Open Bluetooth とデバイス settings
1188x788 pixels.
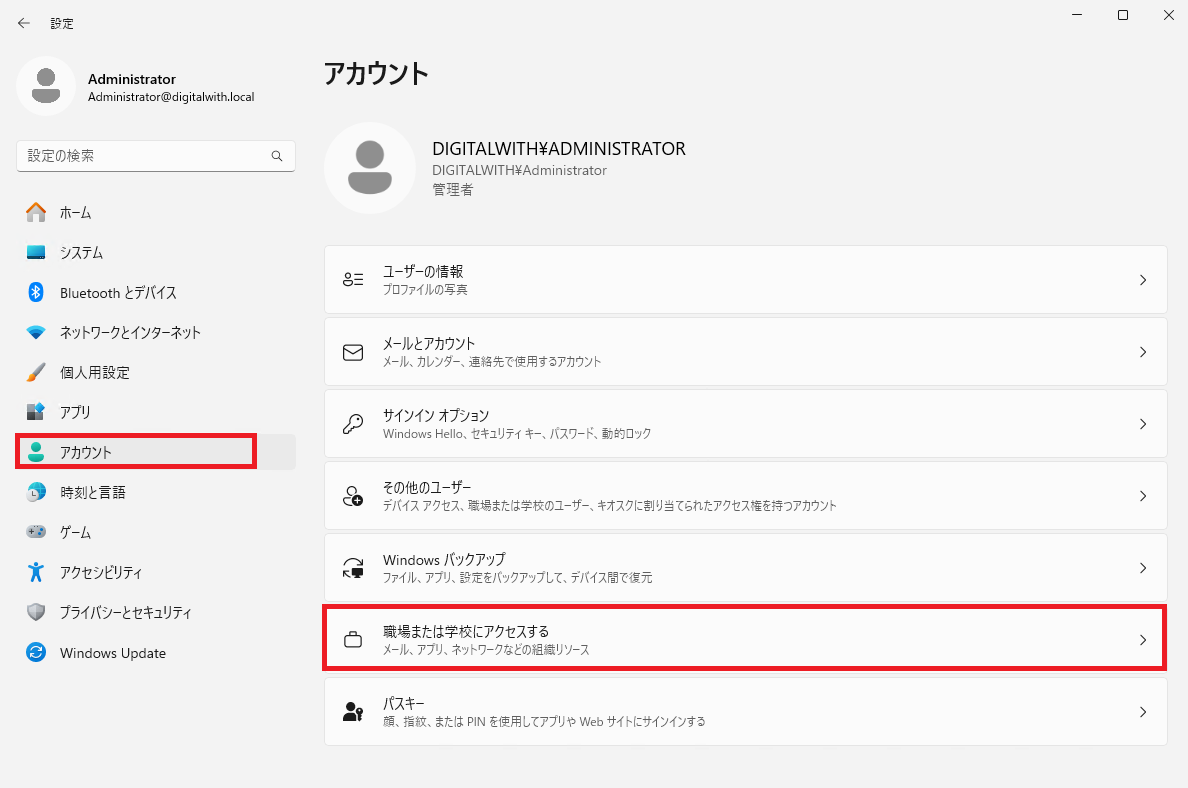click(x=155, y=292)
